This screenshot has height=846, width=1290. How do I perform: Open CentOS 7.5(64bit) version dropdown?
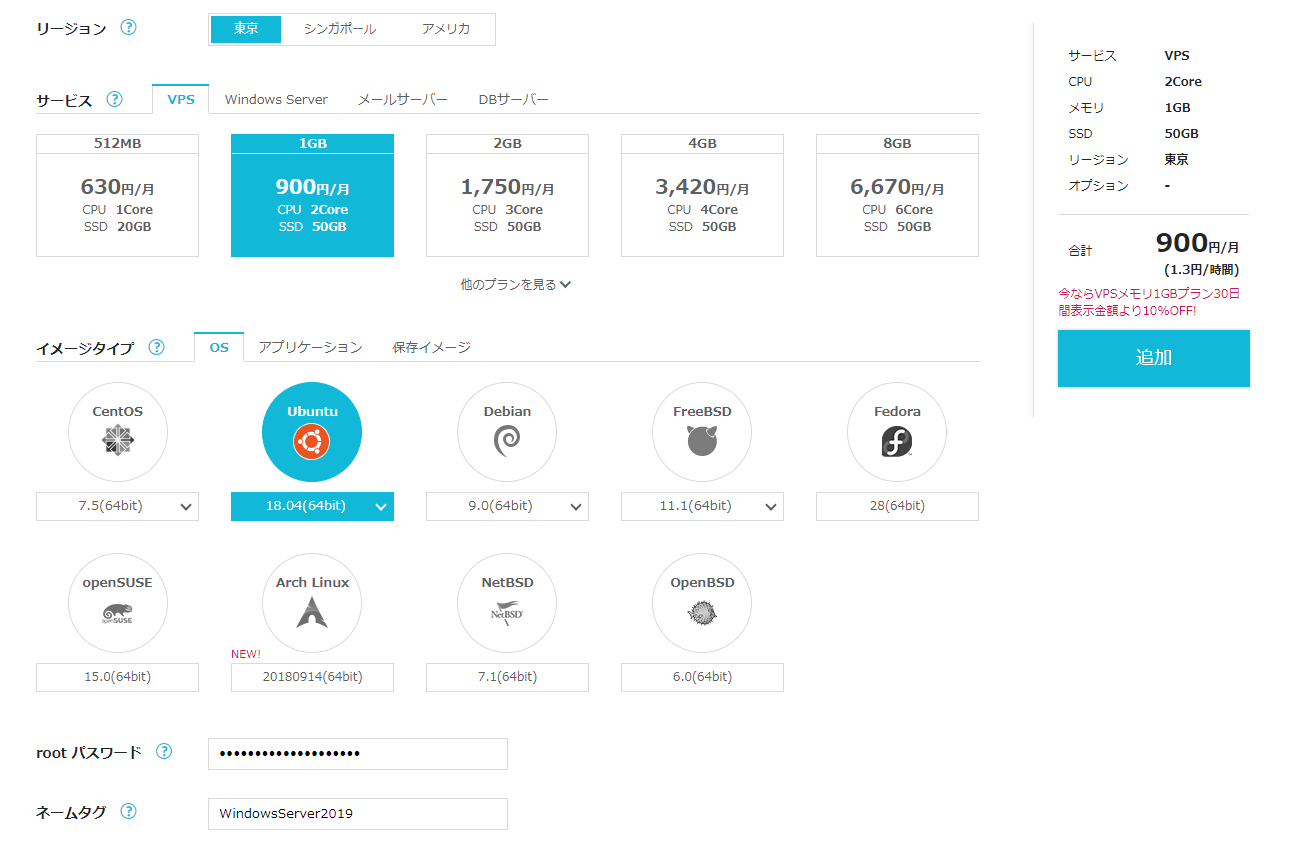pos(118,506)
